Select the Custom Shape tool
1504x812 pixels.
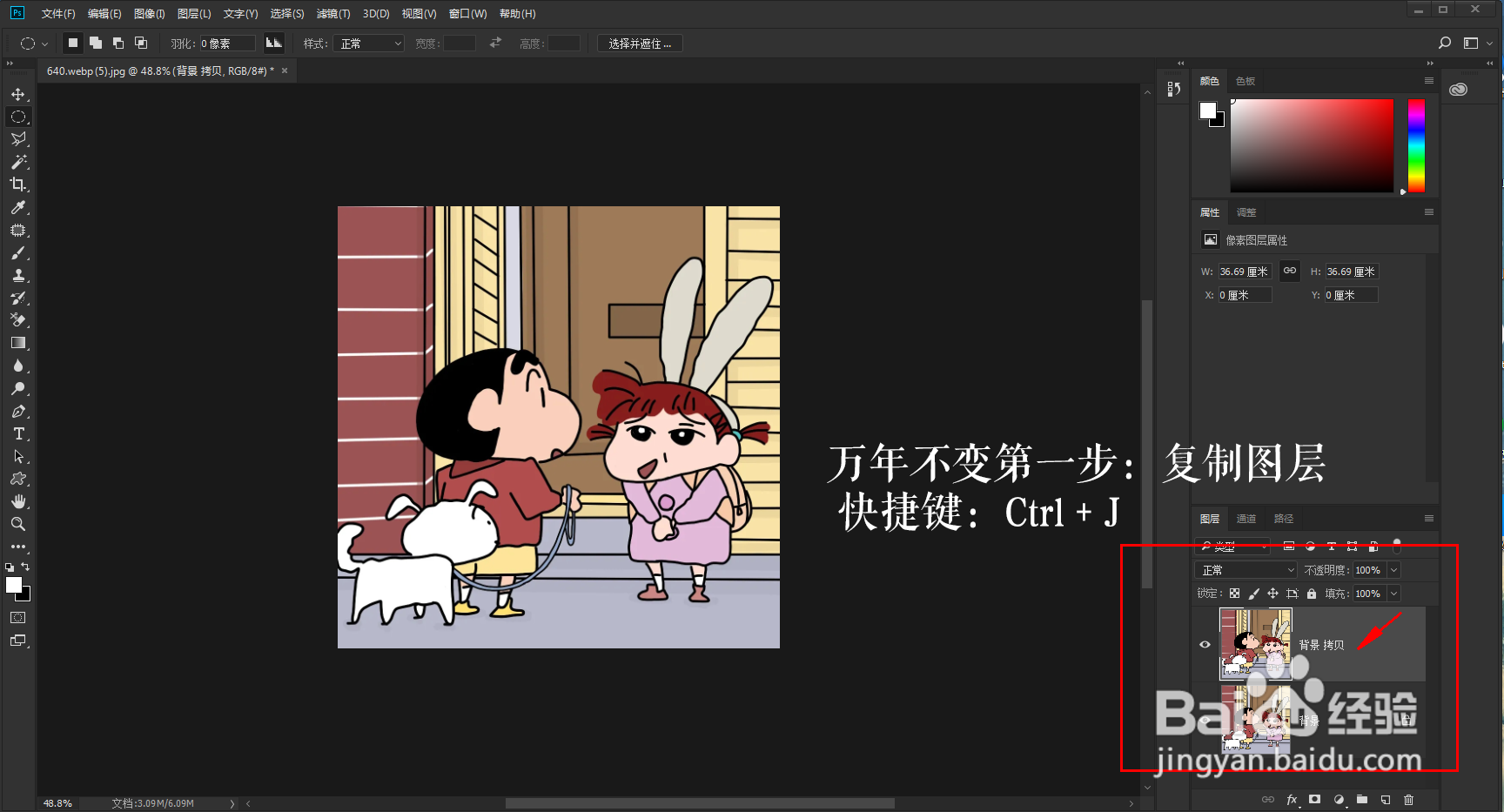[x=18, y=479]
